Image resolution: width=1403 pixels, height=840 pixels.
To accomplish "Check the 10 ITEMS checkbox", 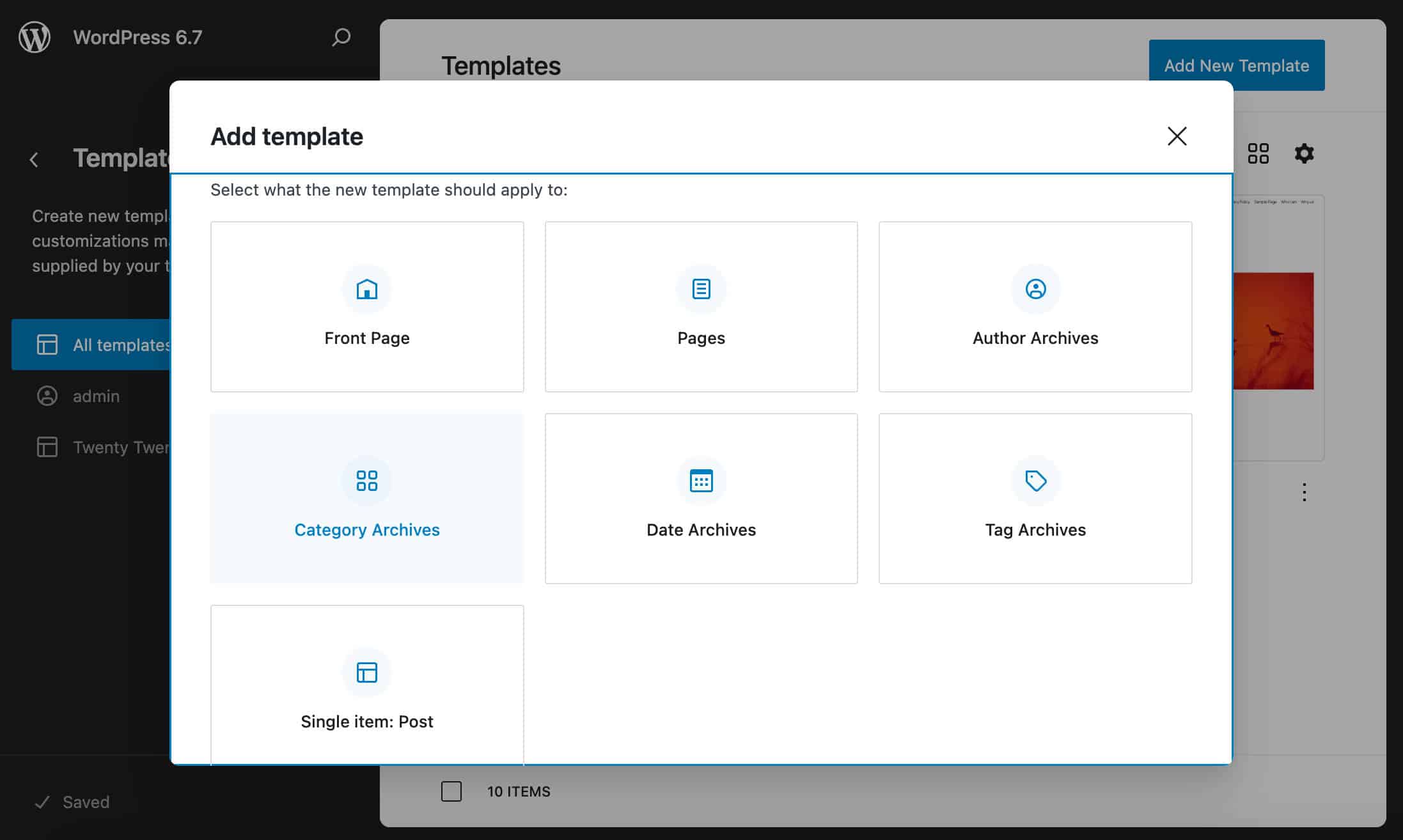I will (x=451, y=791).
